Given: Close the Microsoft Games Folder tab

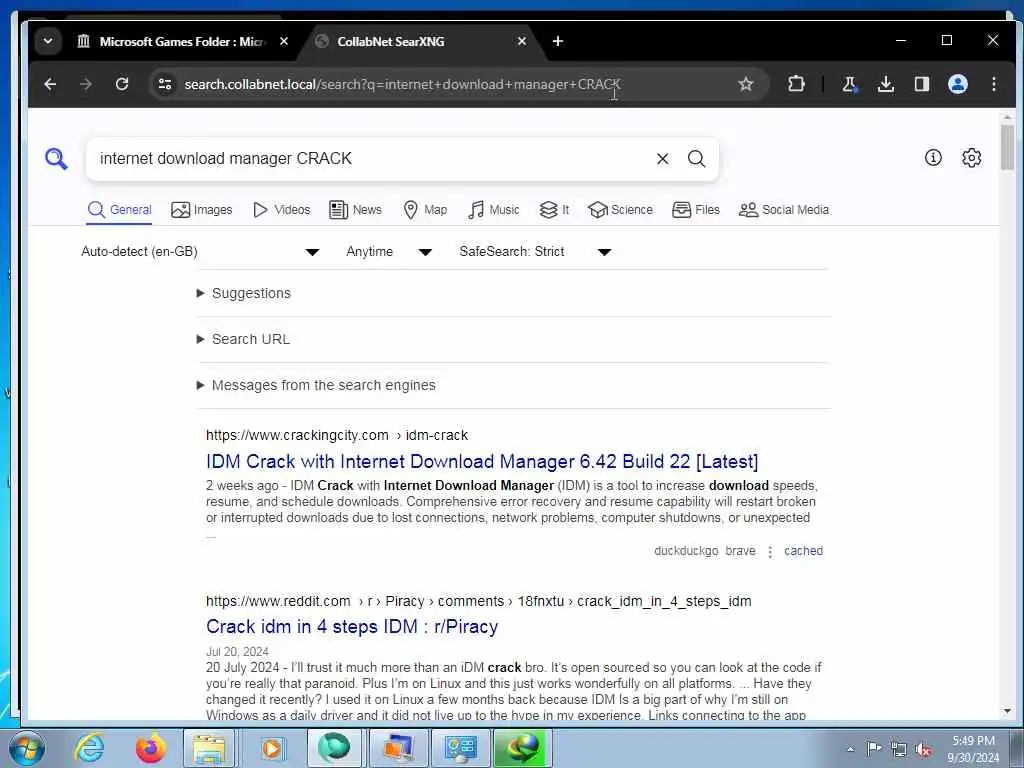Looking at the screenshot, I should [284, 41].
